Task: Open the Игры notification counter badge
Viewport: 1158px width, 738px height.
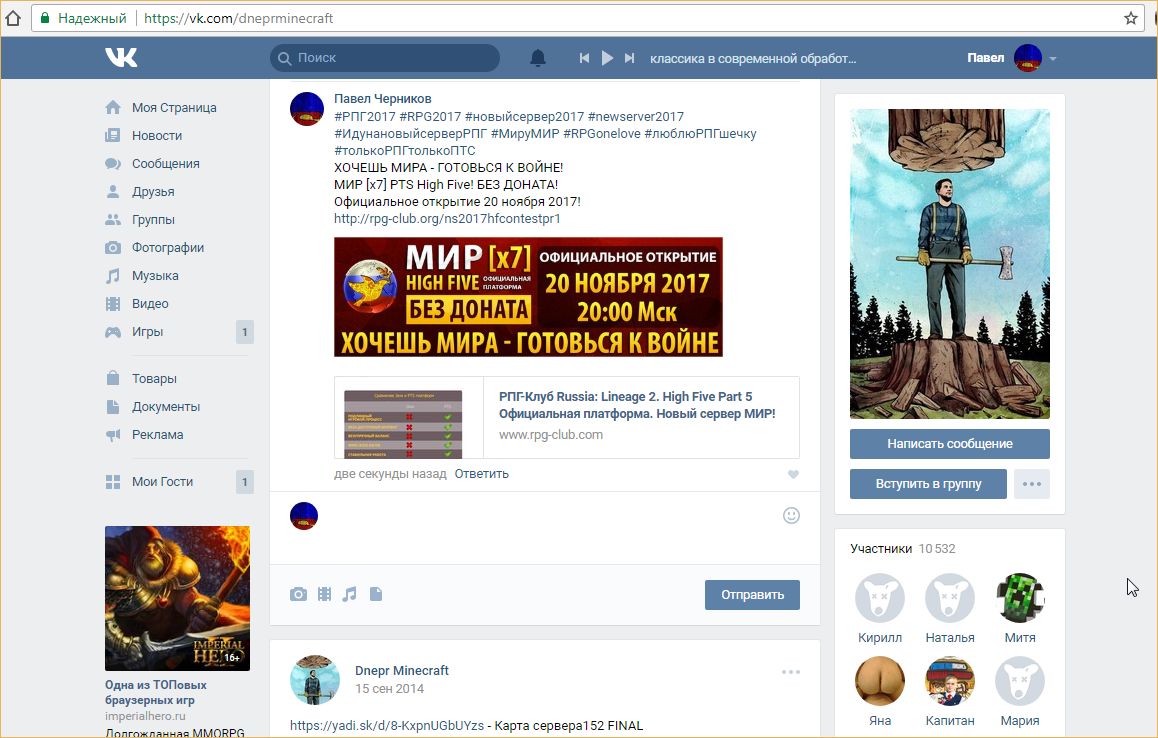Action: [244, 332]
